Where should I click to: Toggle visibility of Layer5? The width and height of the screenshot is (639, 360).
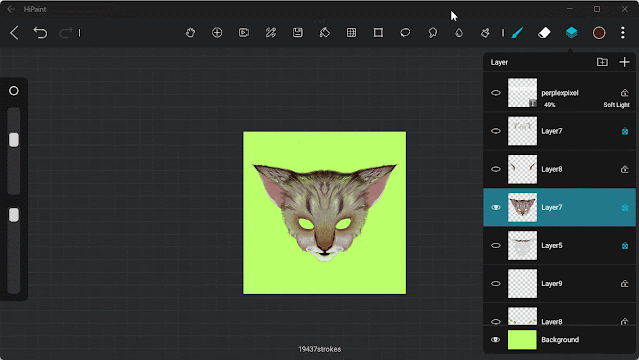496,245
